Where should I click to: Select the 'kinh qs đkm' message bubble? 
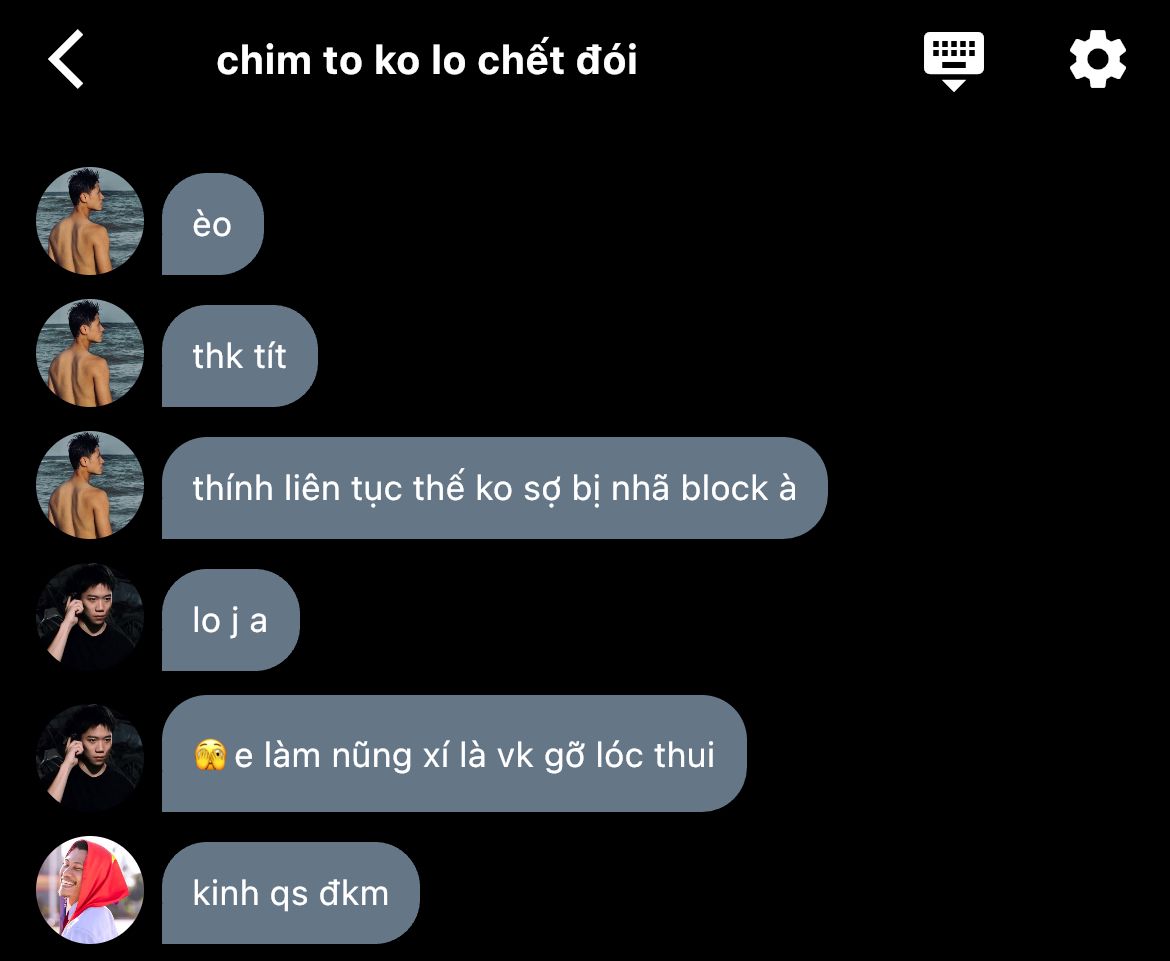tap(290, 893)
